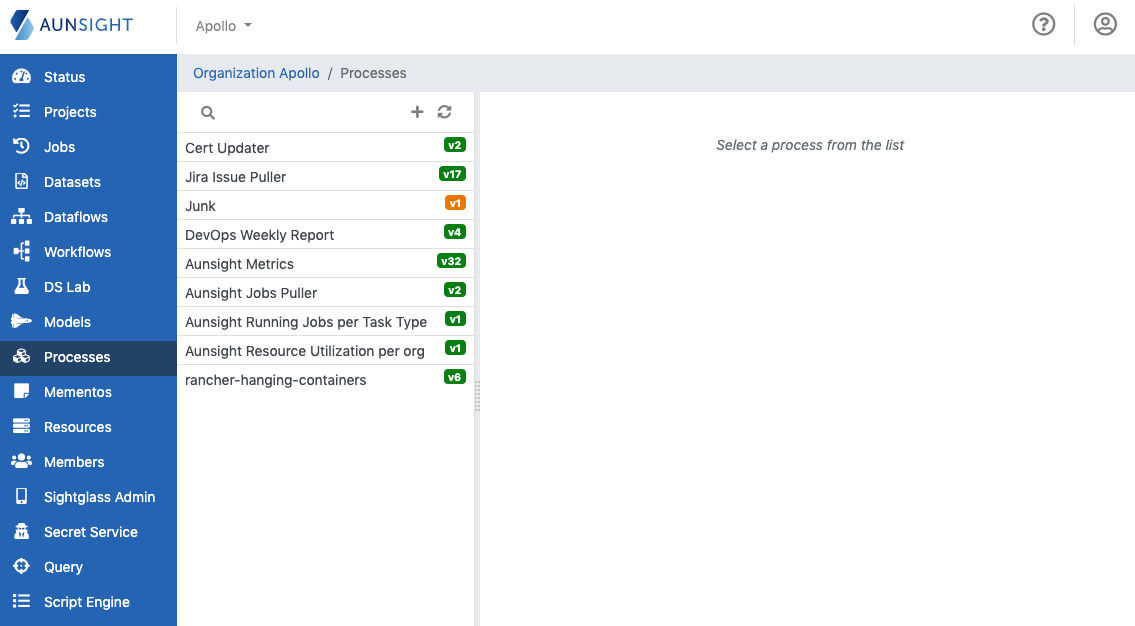Open the Organization Apollo breadcrumb link
The width and height of the screenshot is (1135, 626).
(x=255, y=73)
